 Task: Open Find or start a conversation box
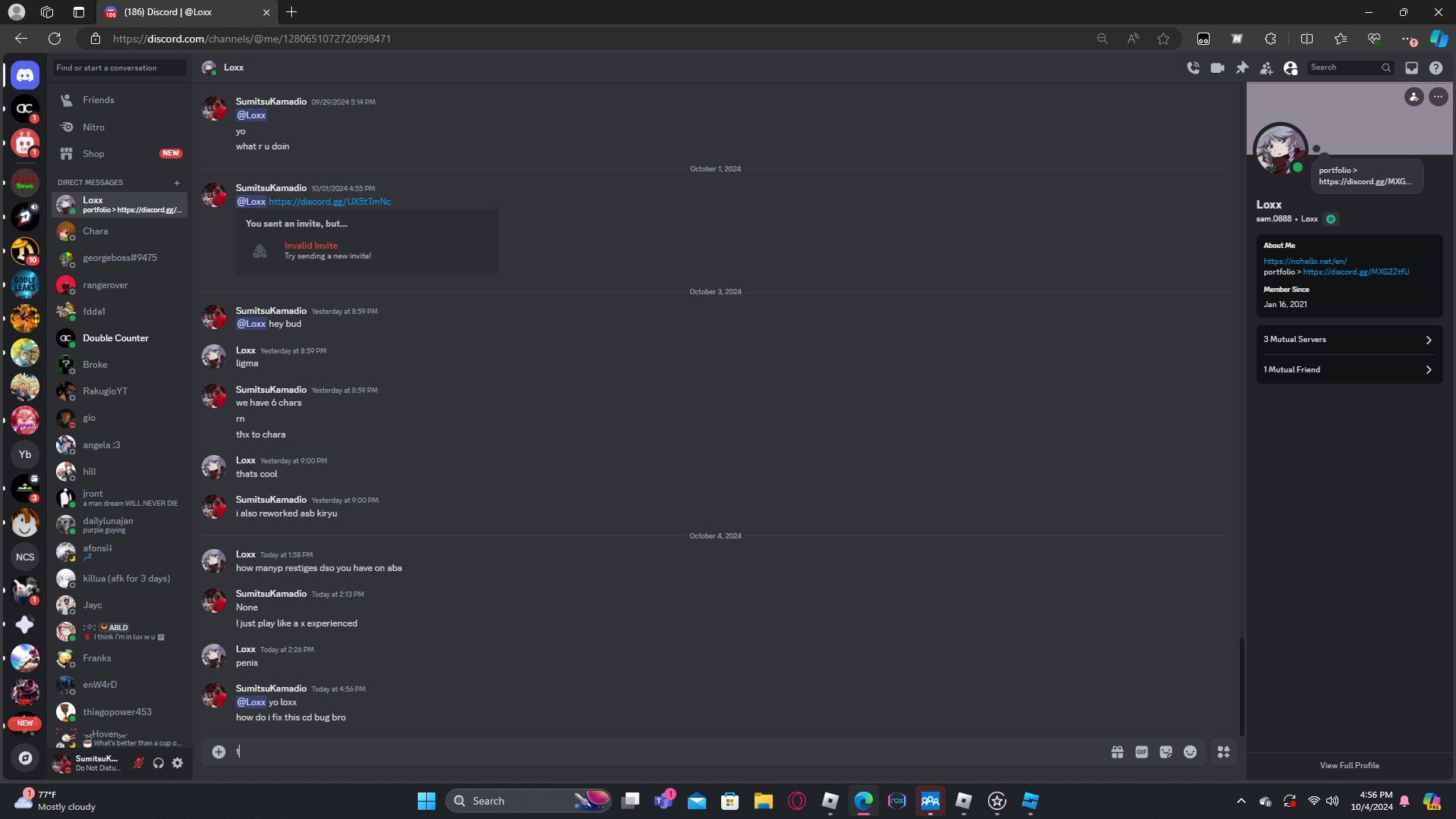pyautogui.click(x=119, y=67)
